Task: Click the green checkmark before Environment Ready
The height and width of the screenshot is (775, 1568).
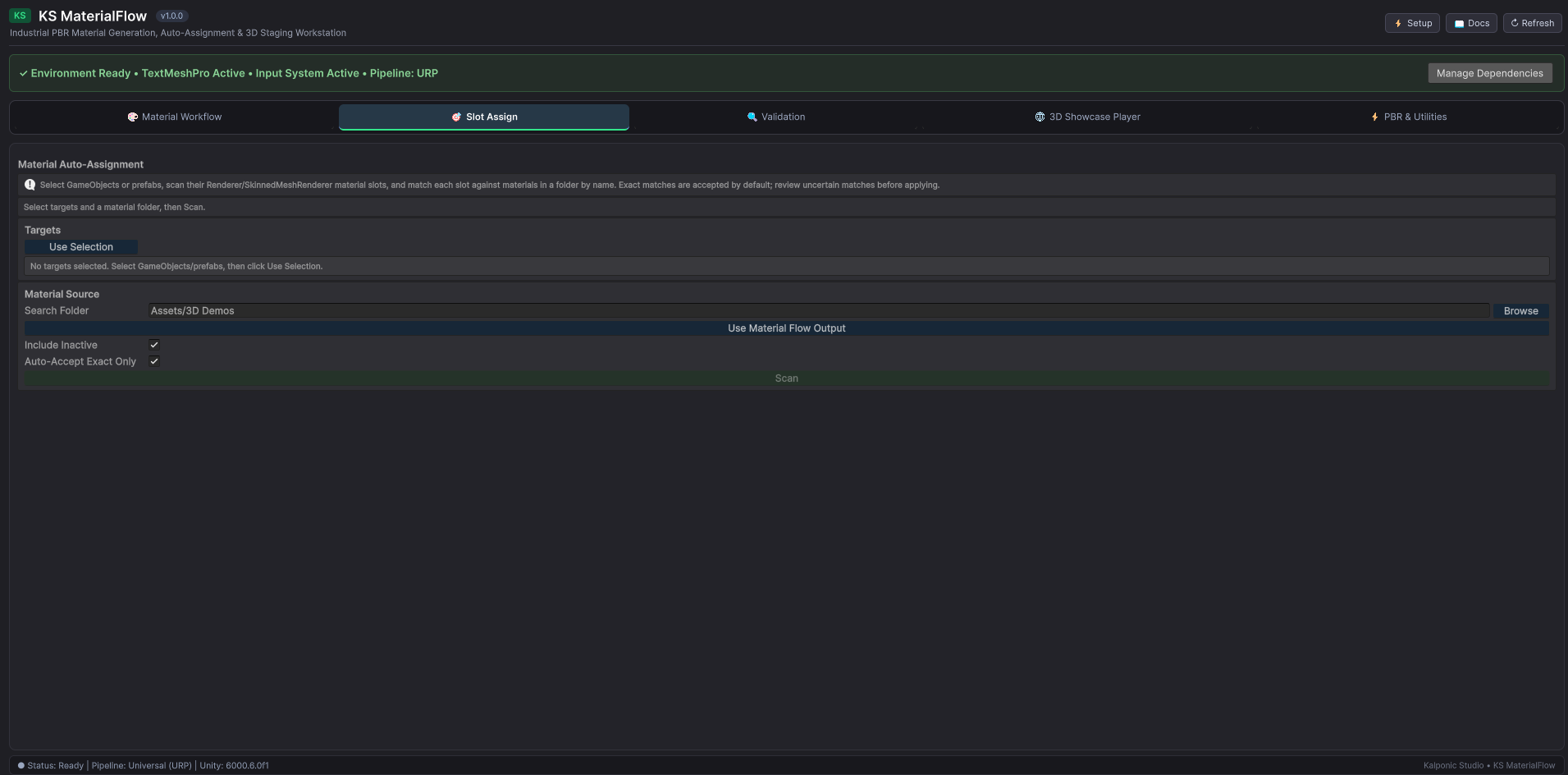Action: [x=23, y=73]
